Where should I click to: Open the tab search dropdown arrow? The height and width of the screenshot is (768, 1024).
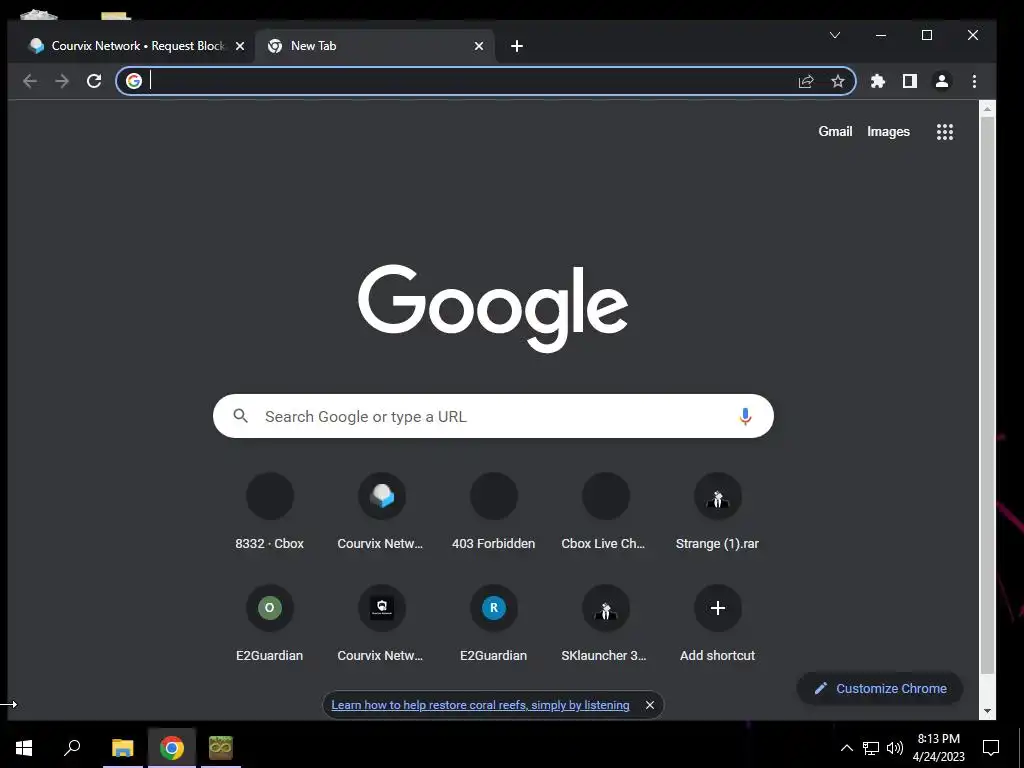tap(835, 35)
